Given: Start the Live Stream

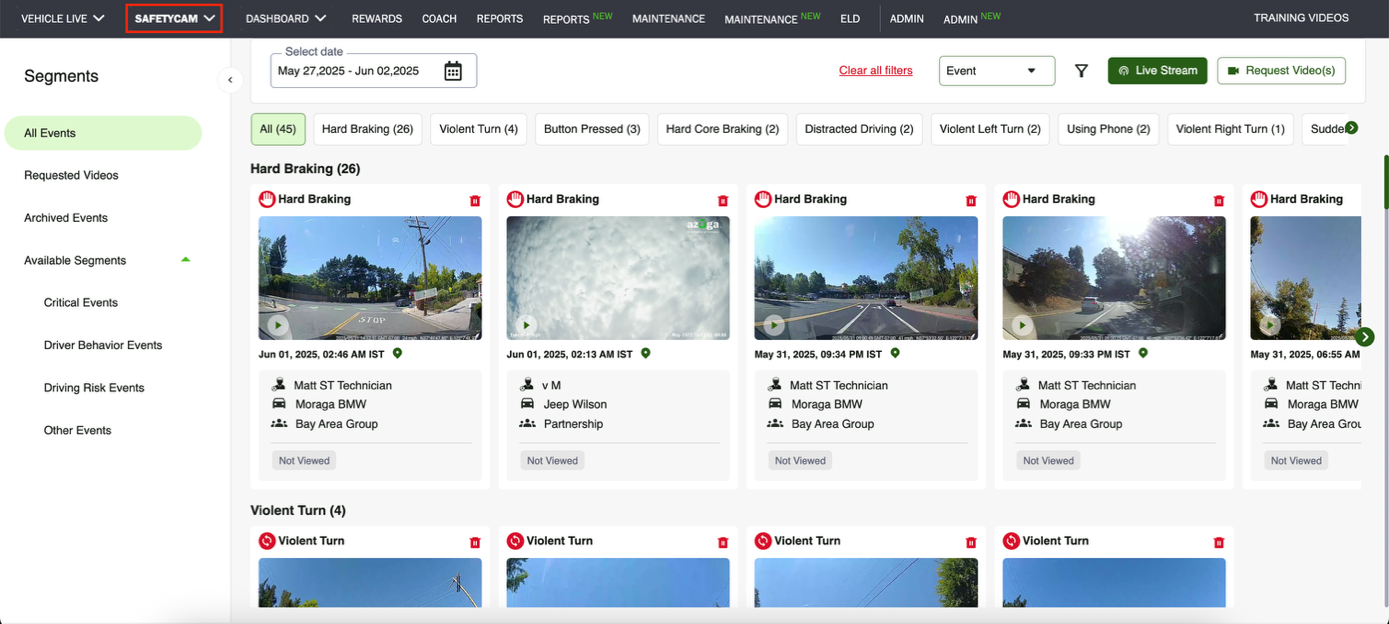Looking at the screenshot, I should 1158,71.
